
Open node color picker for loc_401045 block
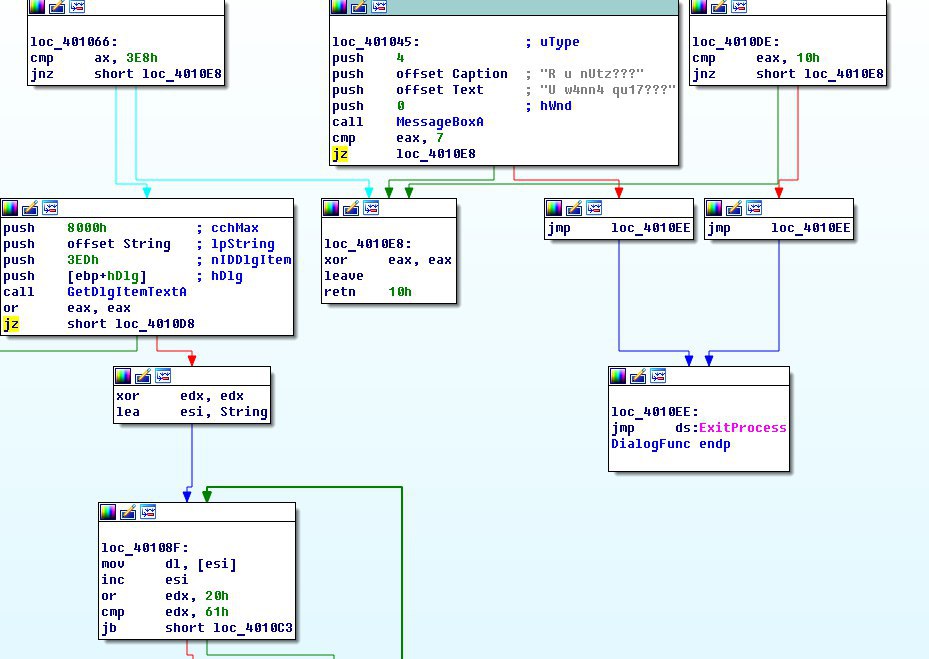click(339, 7)
